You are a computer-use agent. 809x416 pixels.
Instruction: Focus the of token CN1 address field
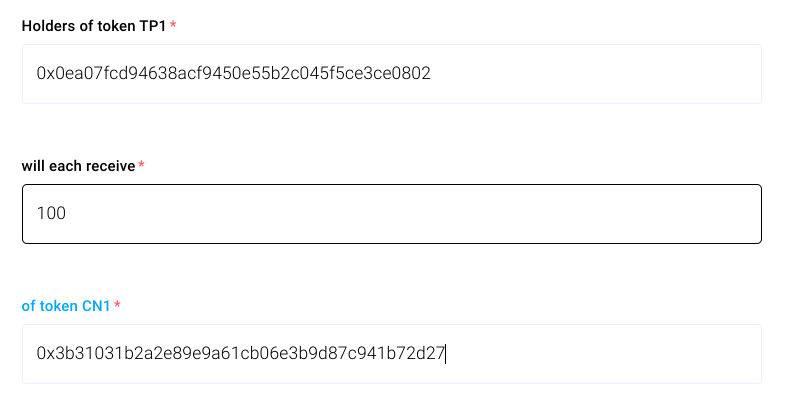click(391, 353)
